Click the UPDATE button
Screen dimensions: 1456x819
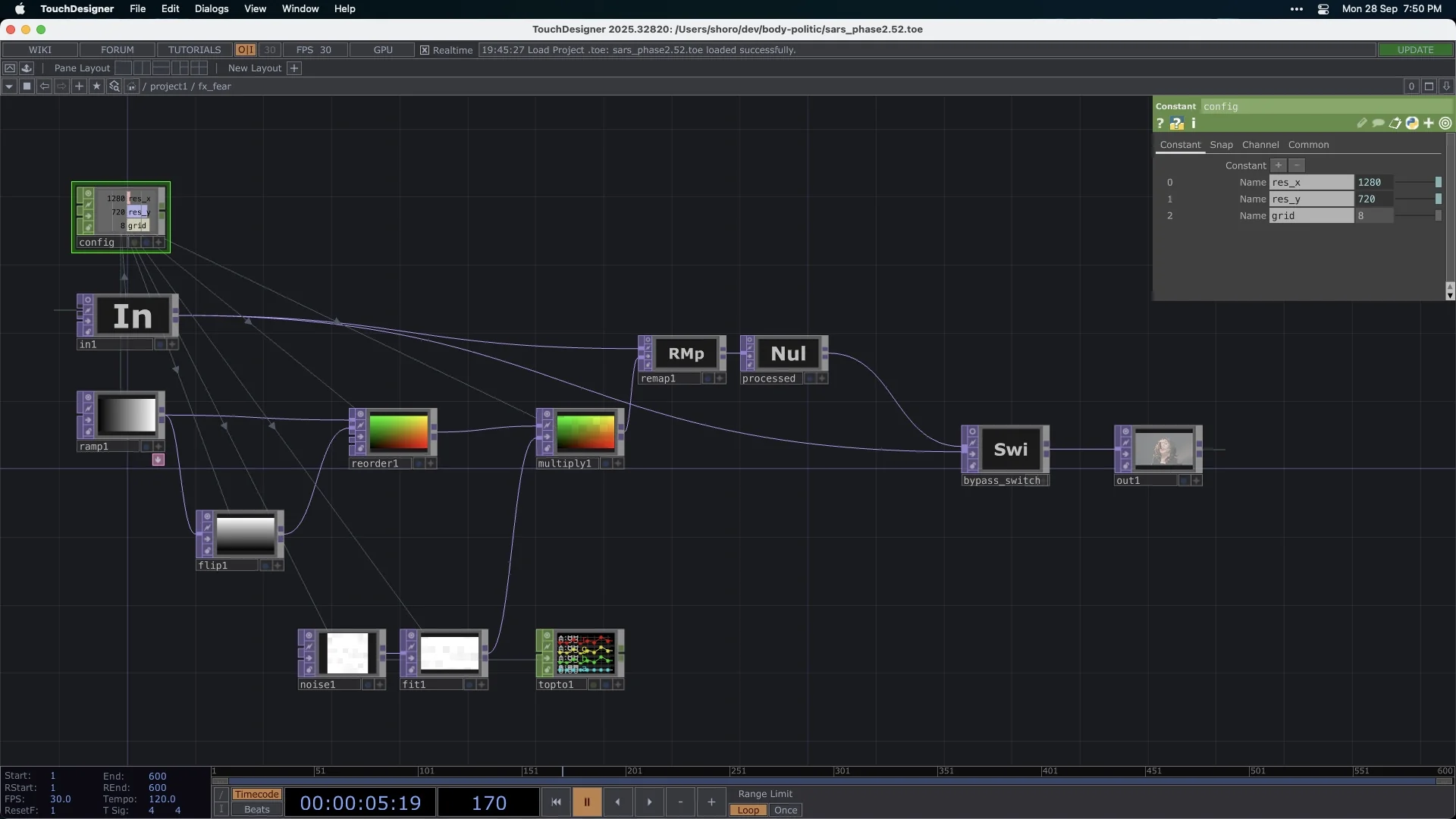(1415, 50)
